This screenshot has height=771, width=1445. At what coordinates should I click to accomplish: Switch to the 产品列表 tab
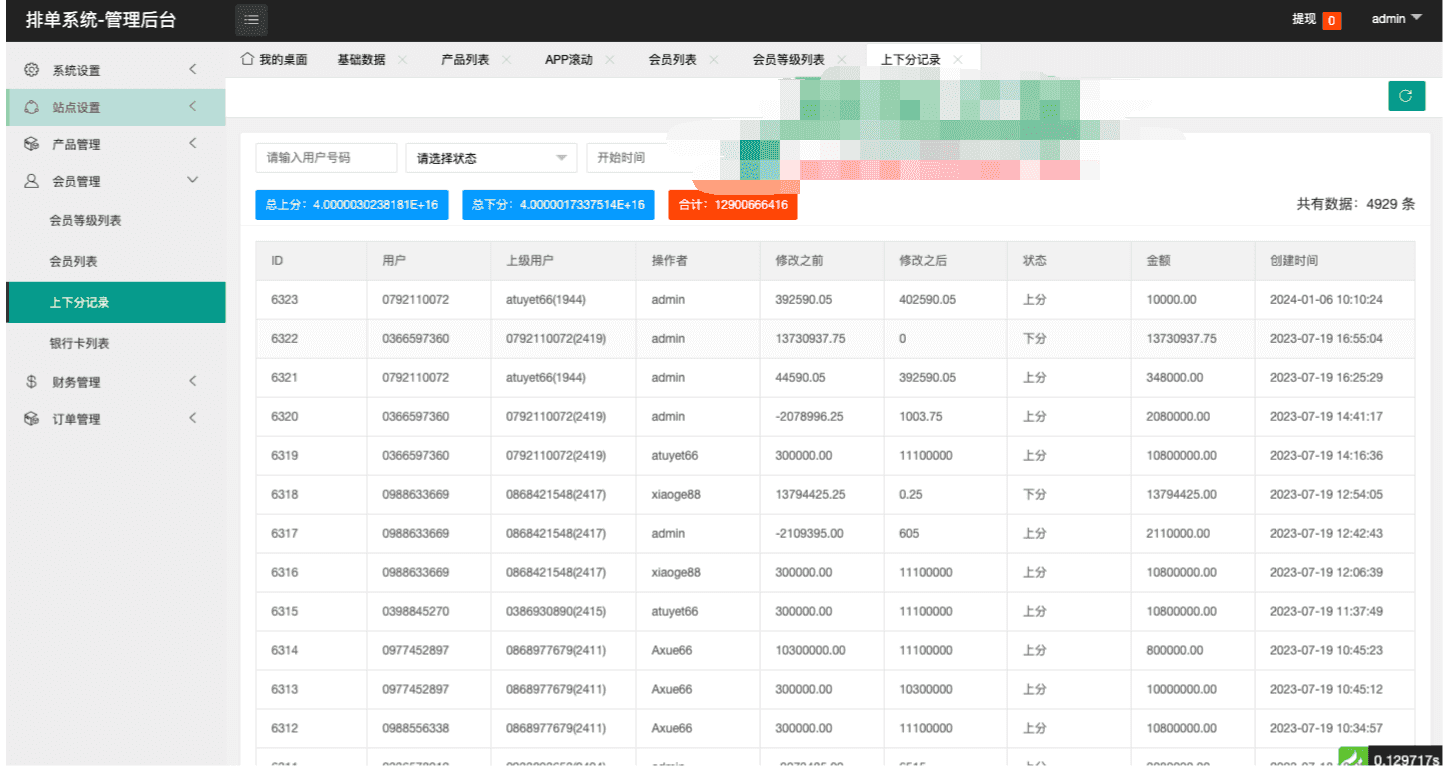point(465,60)
